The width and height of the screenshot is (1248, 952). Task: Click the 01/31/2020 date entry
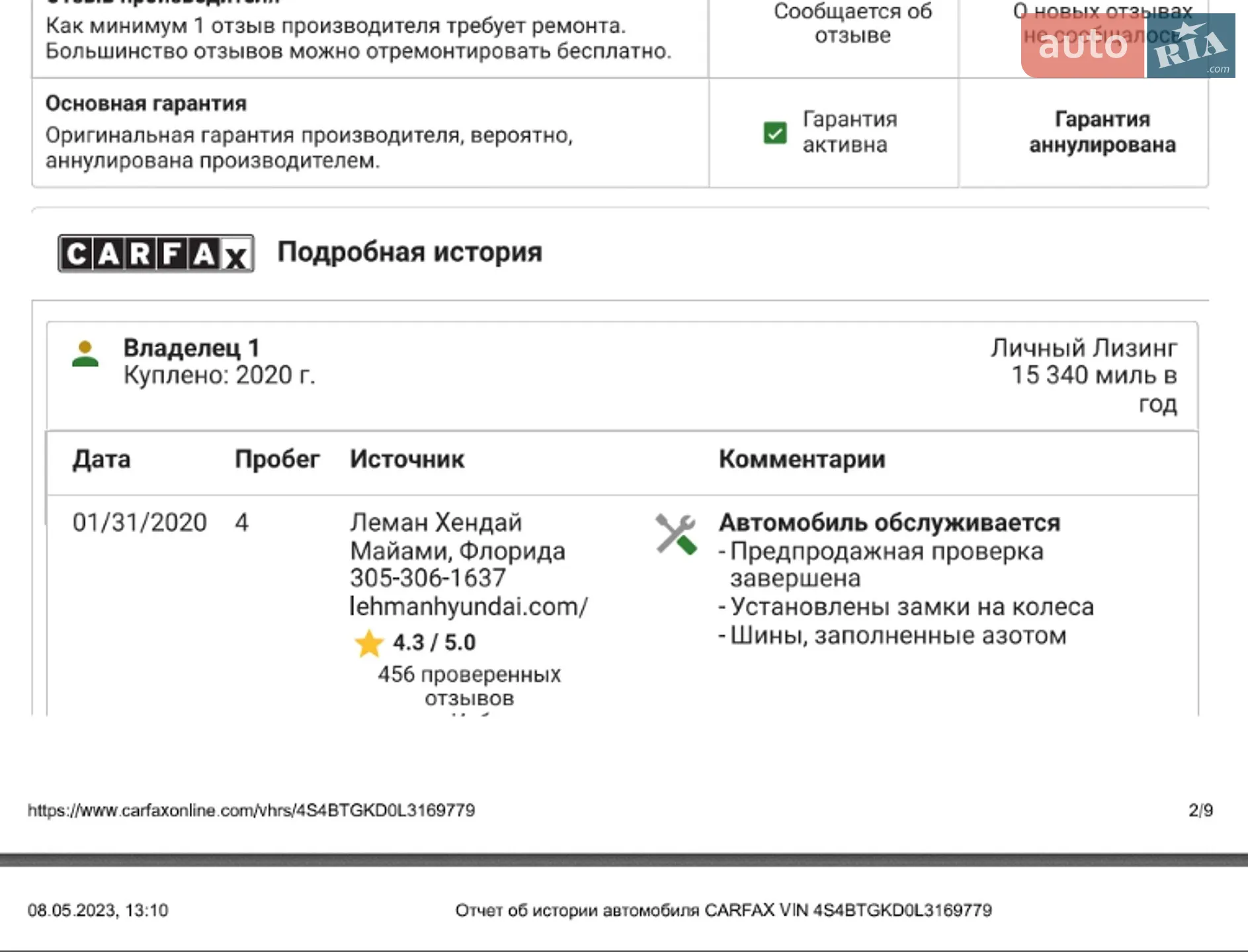[140, 523]
